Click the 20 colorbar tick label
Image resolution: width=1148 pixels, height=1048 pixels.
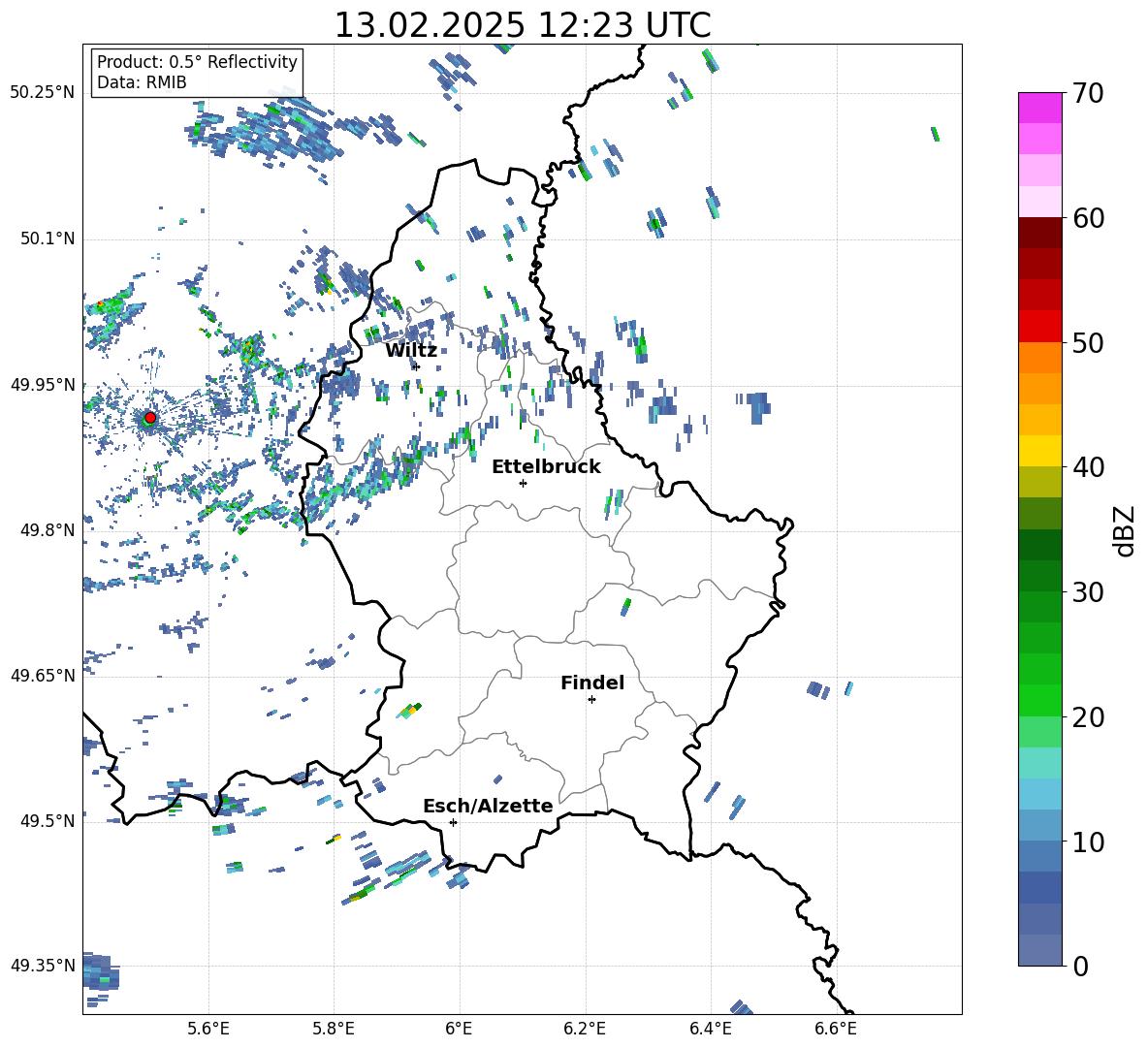pos(1088,717)
